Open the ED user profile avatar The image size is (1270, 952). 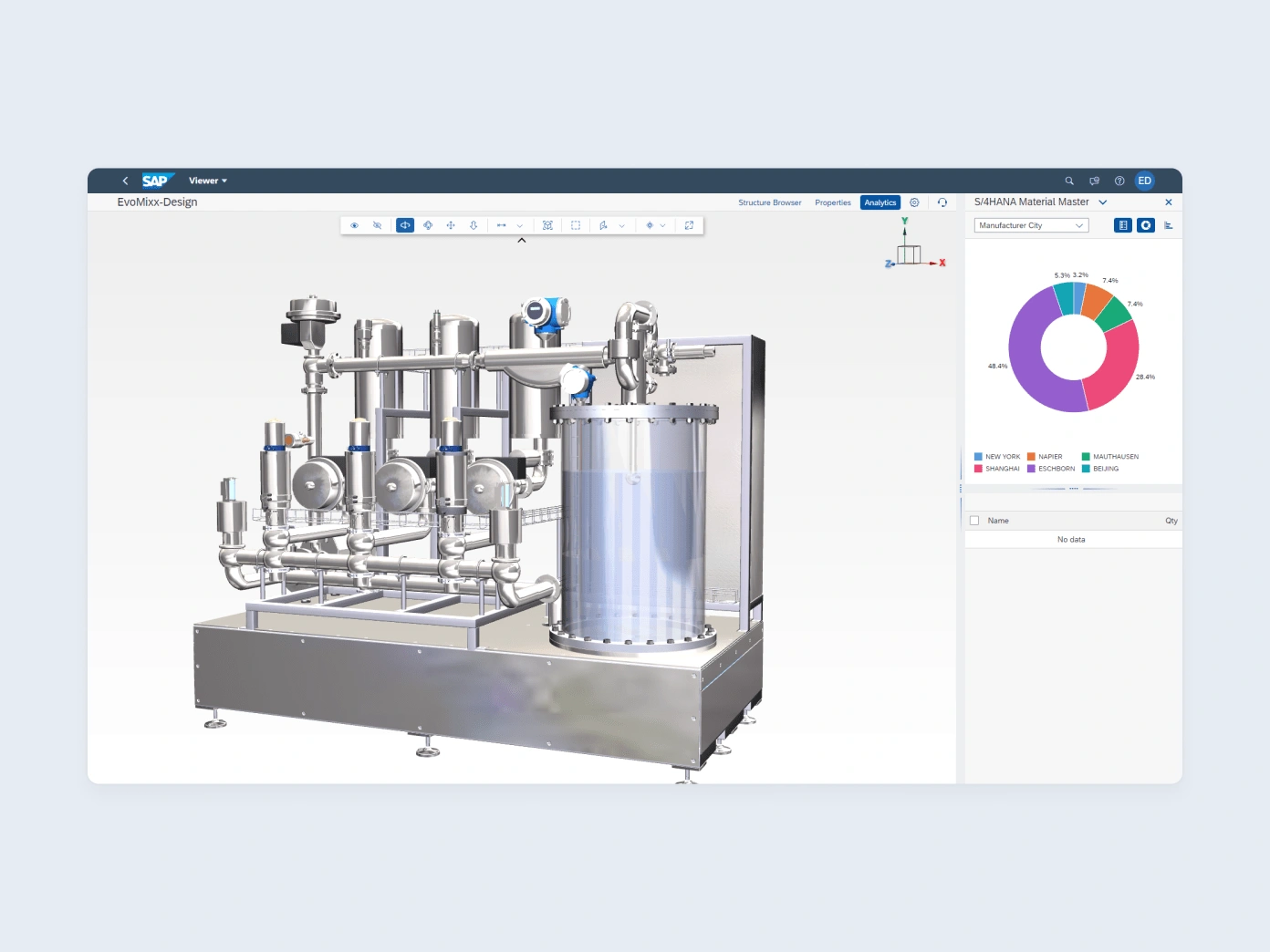pos(1145,181)
